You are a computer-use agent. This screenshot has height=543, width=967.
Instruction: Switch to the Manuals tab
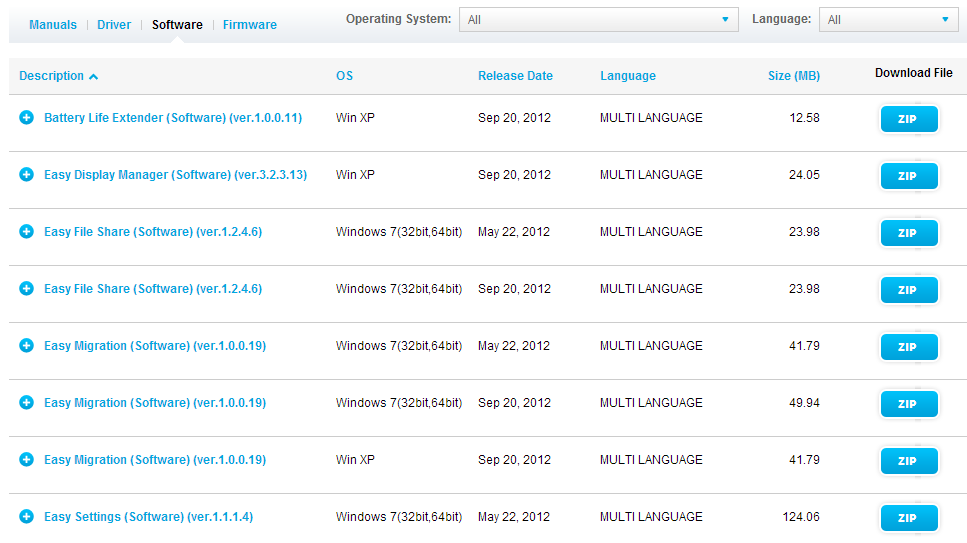(x=53, y=25)
